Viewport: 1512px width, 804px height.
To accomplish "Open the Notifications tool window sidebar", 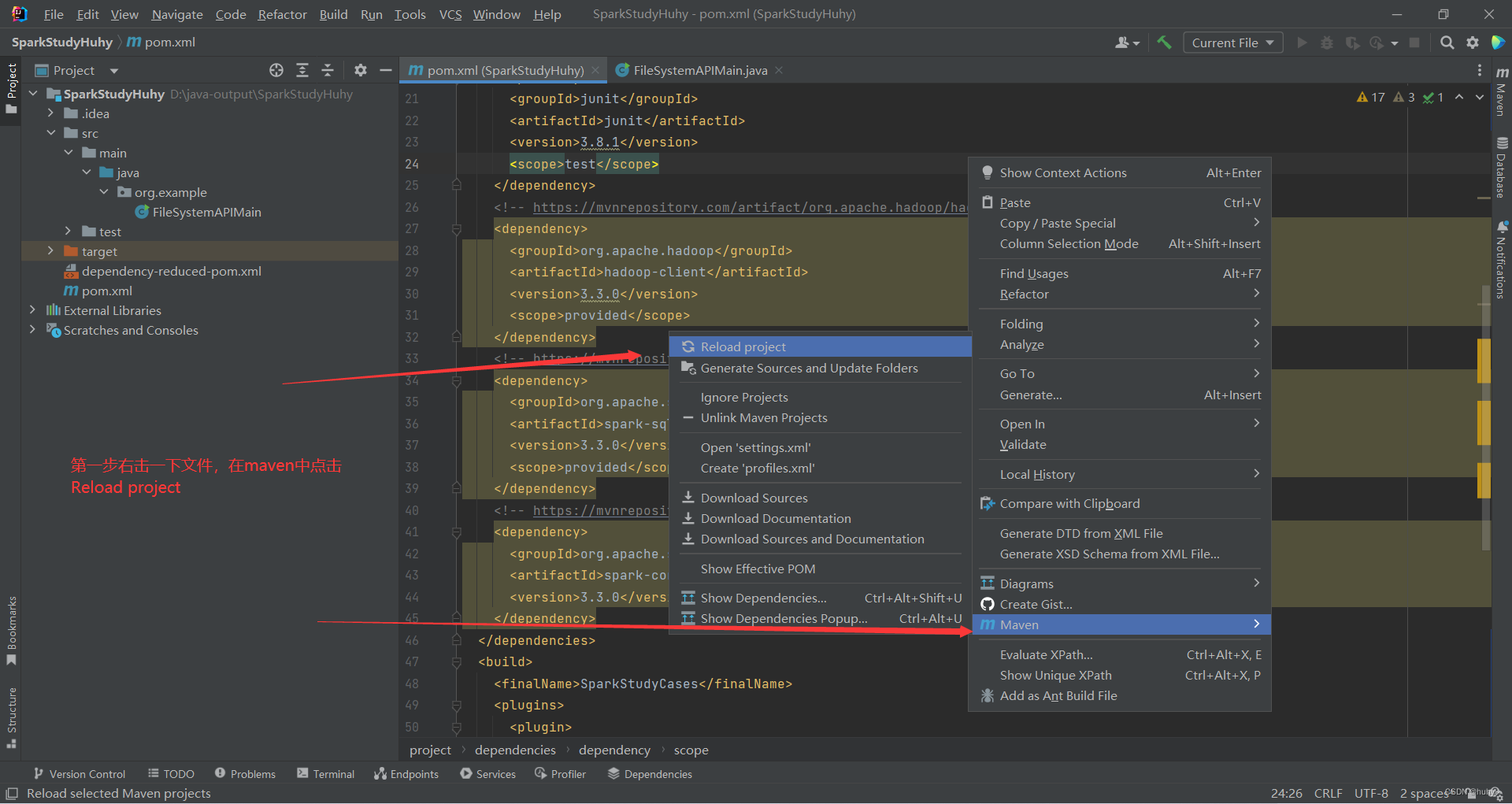I will 1502,260.
